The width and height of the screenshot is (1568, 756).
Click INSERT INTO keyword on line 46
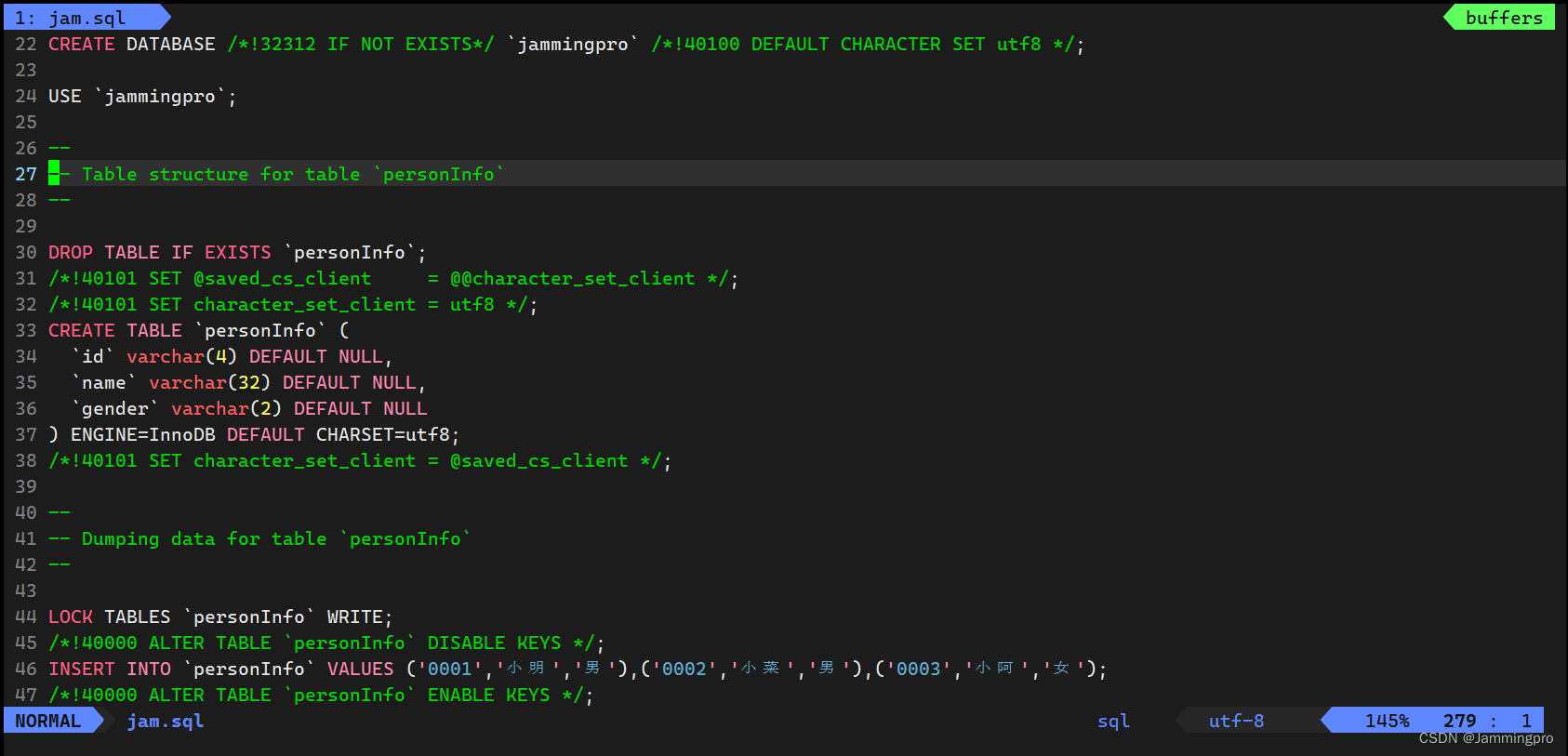point(110,669)
